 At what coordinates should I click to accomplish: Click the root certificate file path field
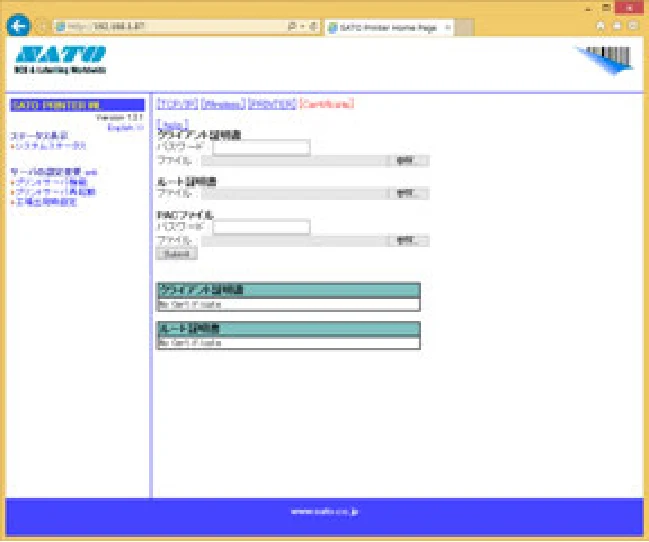(x=295, y=193)
